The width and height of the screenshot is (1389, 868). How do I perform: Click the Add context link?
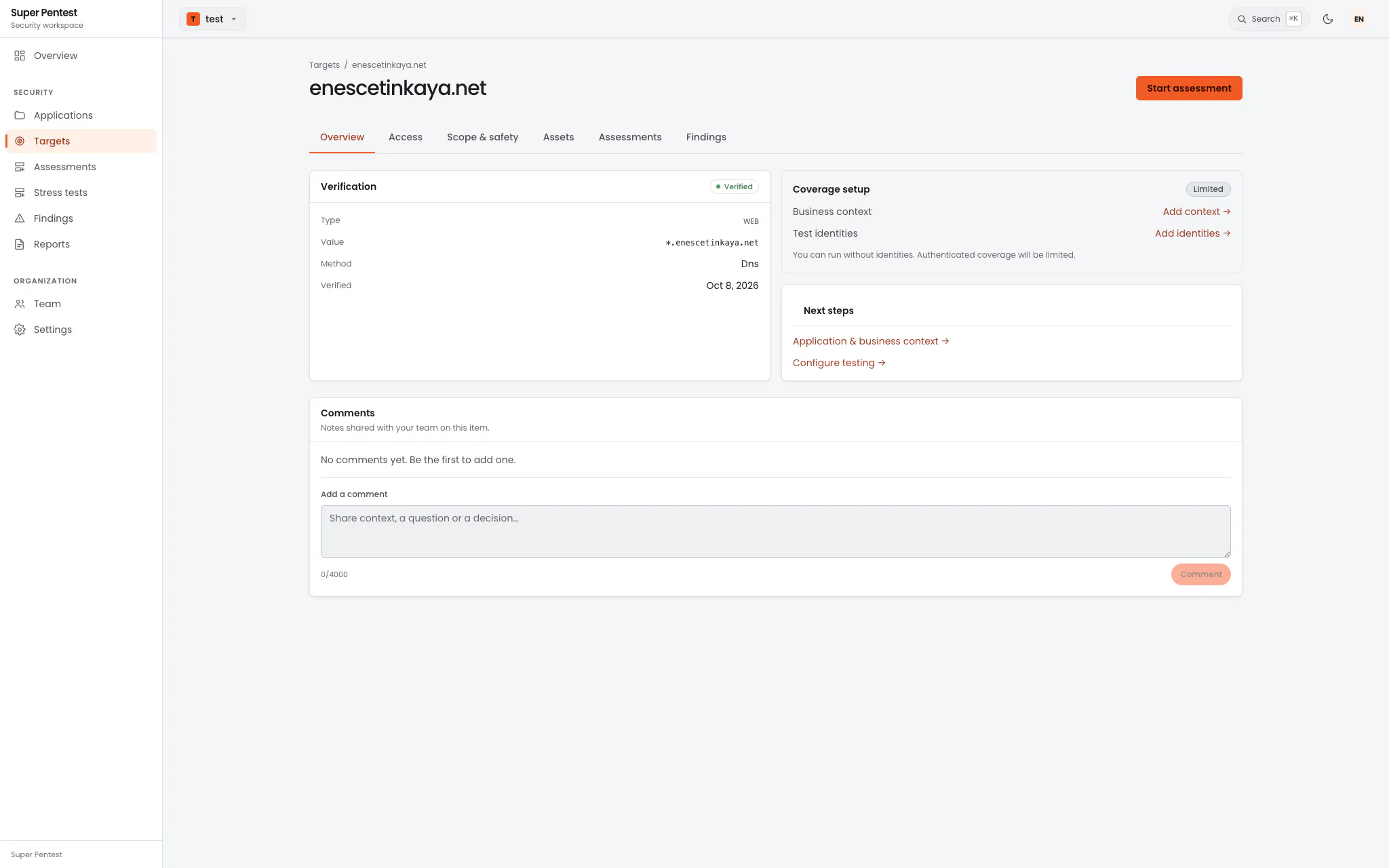1196,212
